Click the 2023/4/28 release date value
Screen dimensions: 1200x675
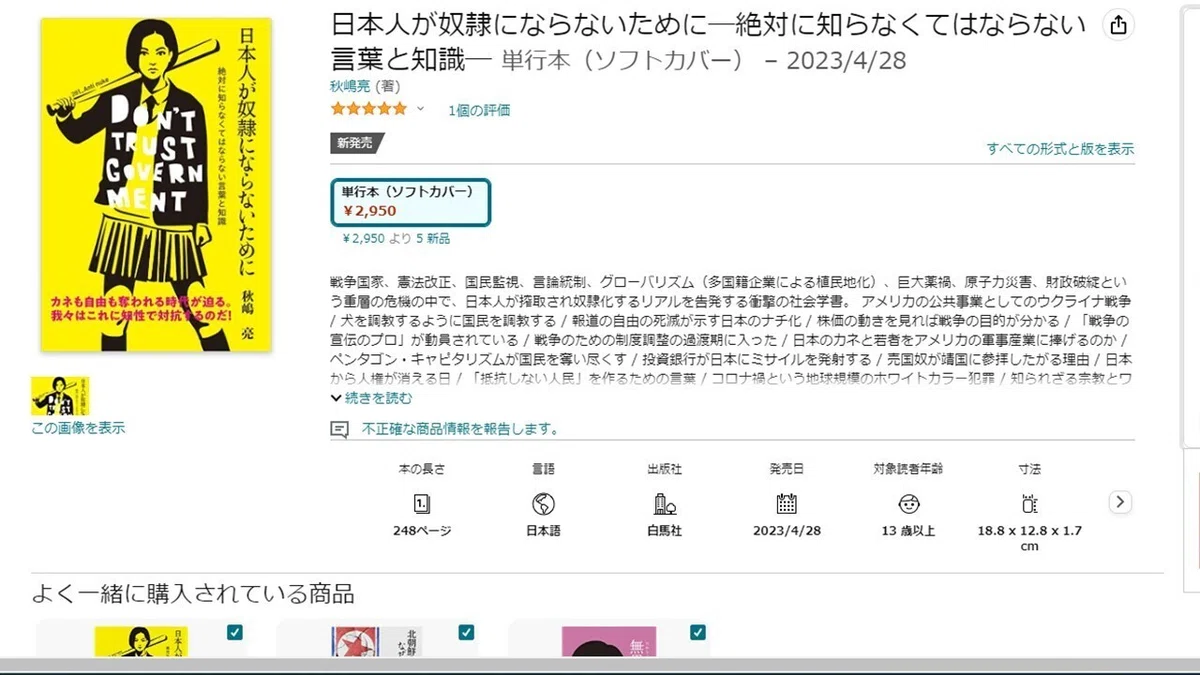click(x=787, y=531)
